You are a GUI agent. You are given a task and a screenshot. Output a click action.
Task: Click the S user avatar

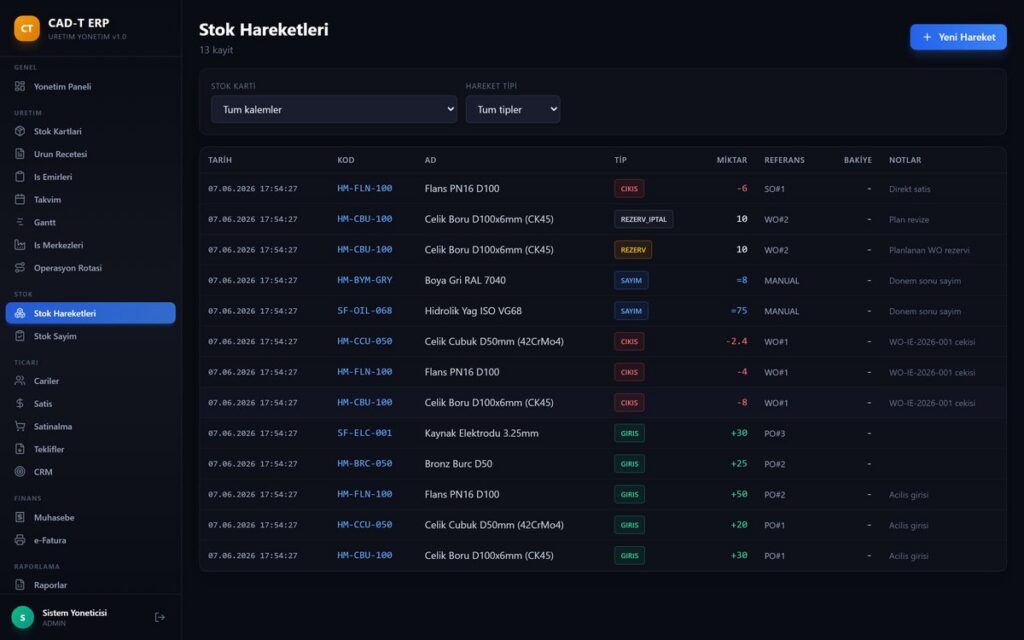pyautogui.click(x=23, y=617)
